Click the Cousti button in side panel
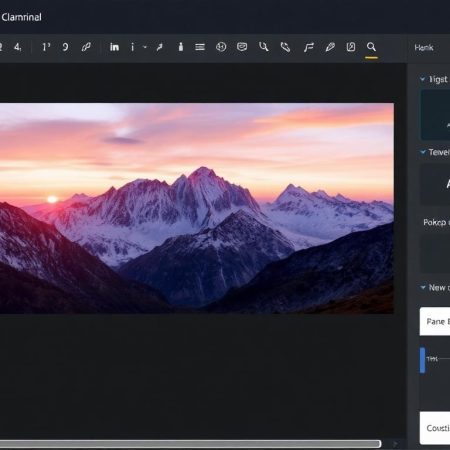 pos(435,428)
